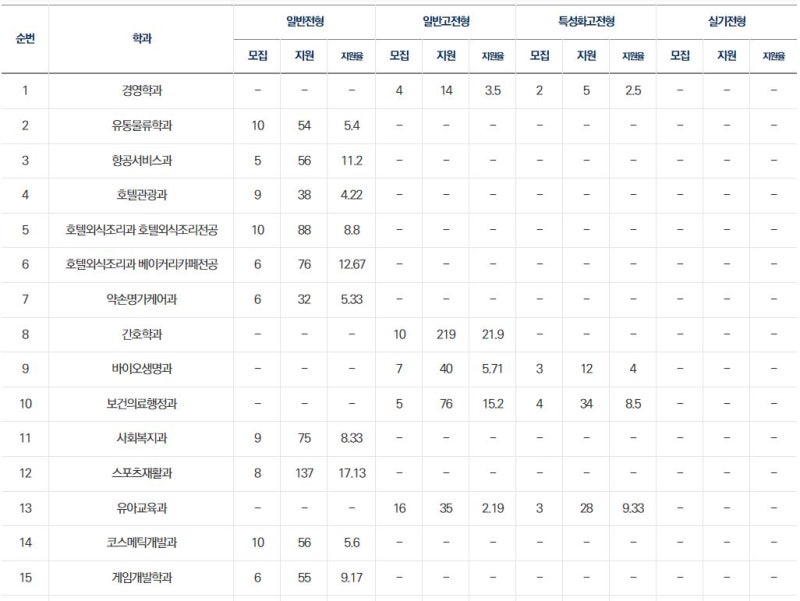Click the 2.5 ratio in 경영학과 row
Screen dimensions: 800x601
pos(633,91)
